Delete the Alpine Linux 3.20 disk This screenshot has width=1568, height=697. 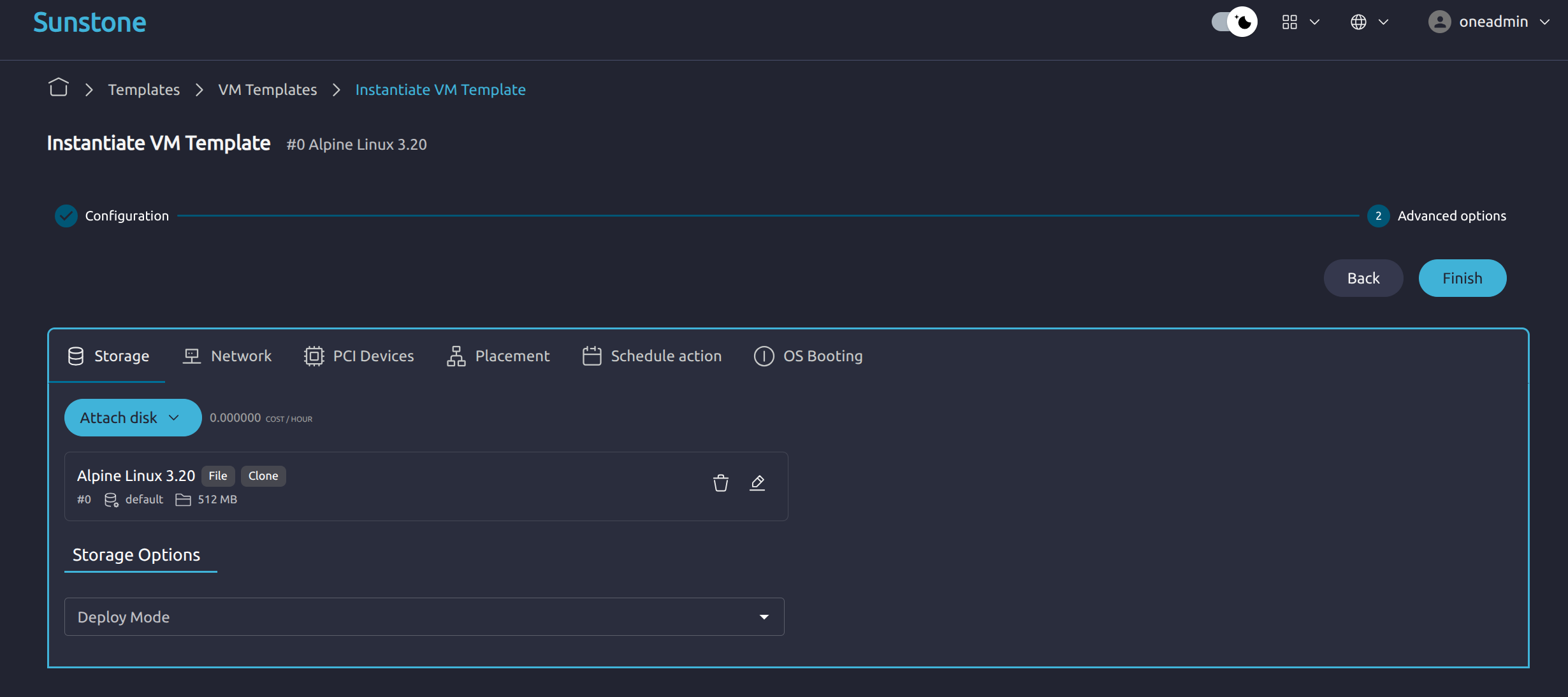pos(720,484)
